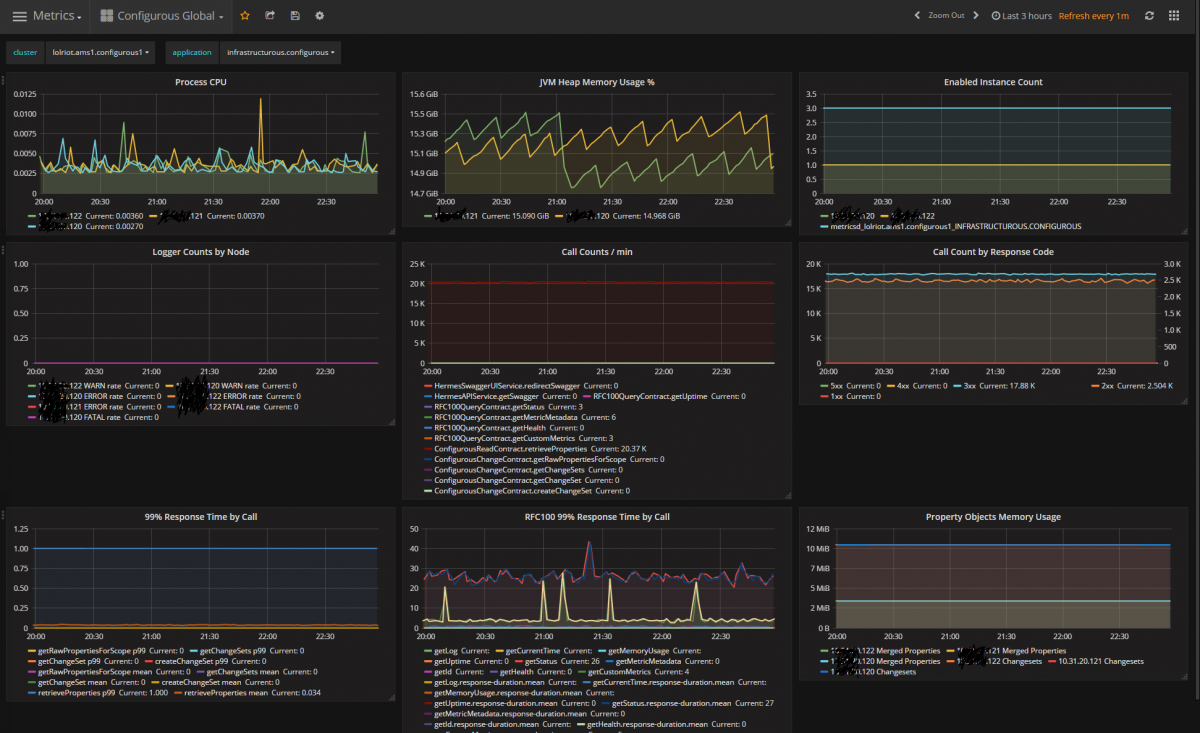Expand the Configurous Global dashboard picker

coord(164,16)
